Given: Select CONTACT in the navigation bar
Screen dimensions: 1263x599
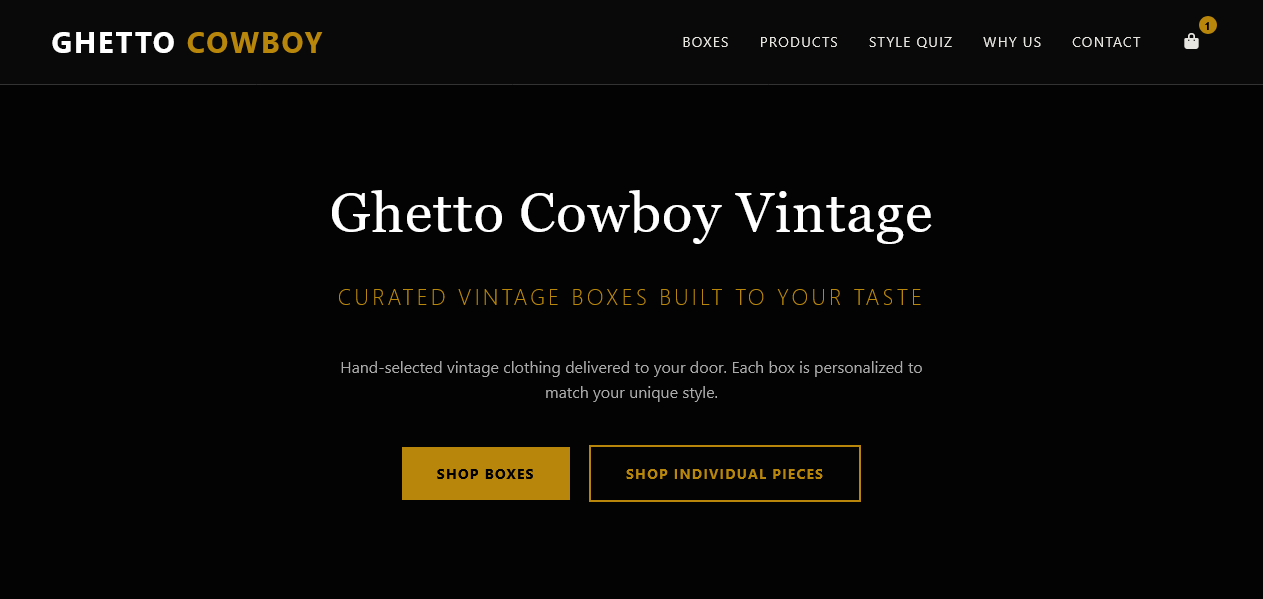Looking at the screenshot, I should [1106, 42].
